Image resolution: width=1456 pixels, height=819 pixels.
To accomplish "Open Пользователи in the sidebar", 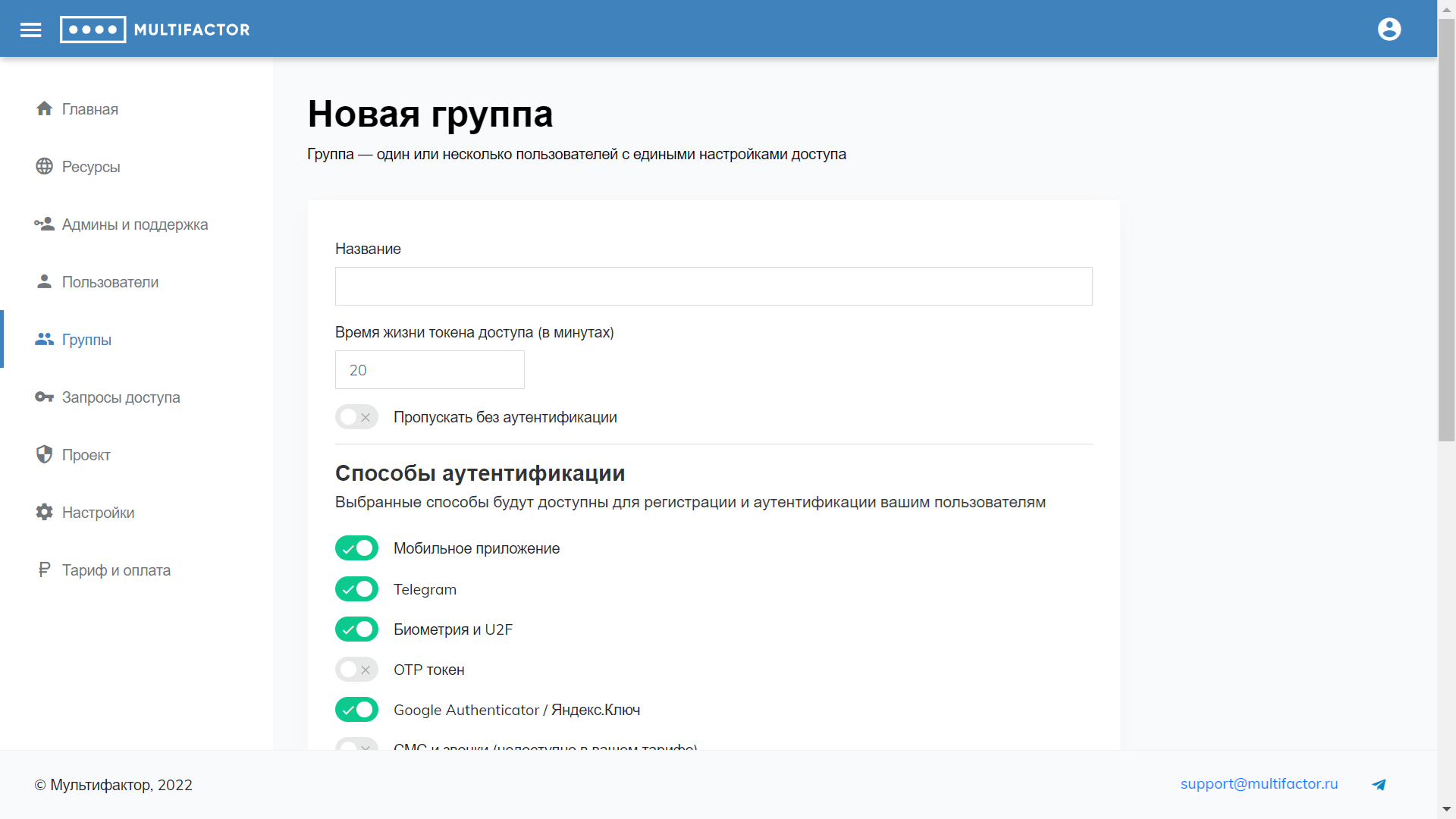I will pyautogui.click(x=110, y=282).
